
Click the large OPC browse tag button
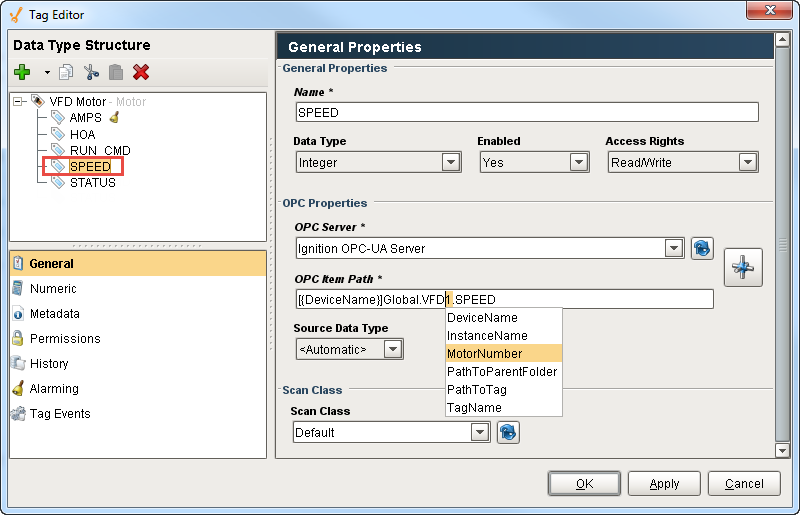click(743, 267)
